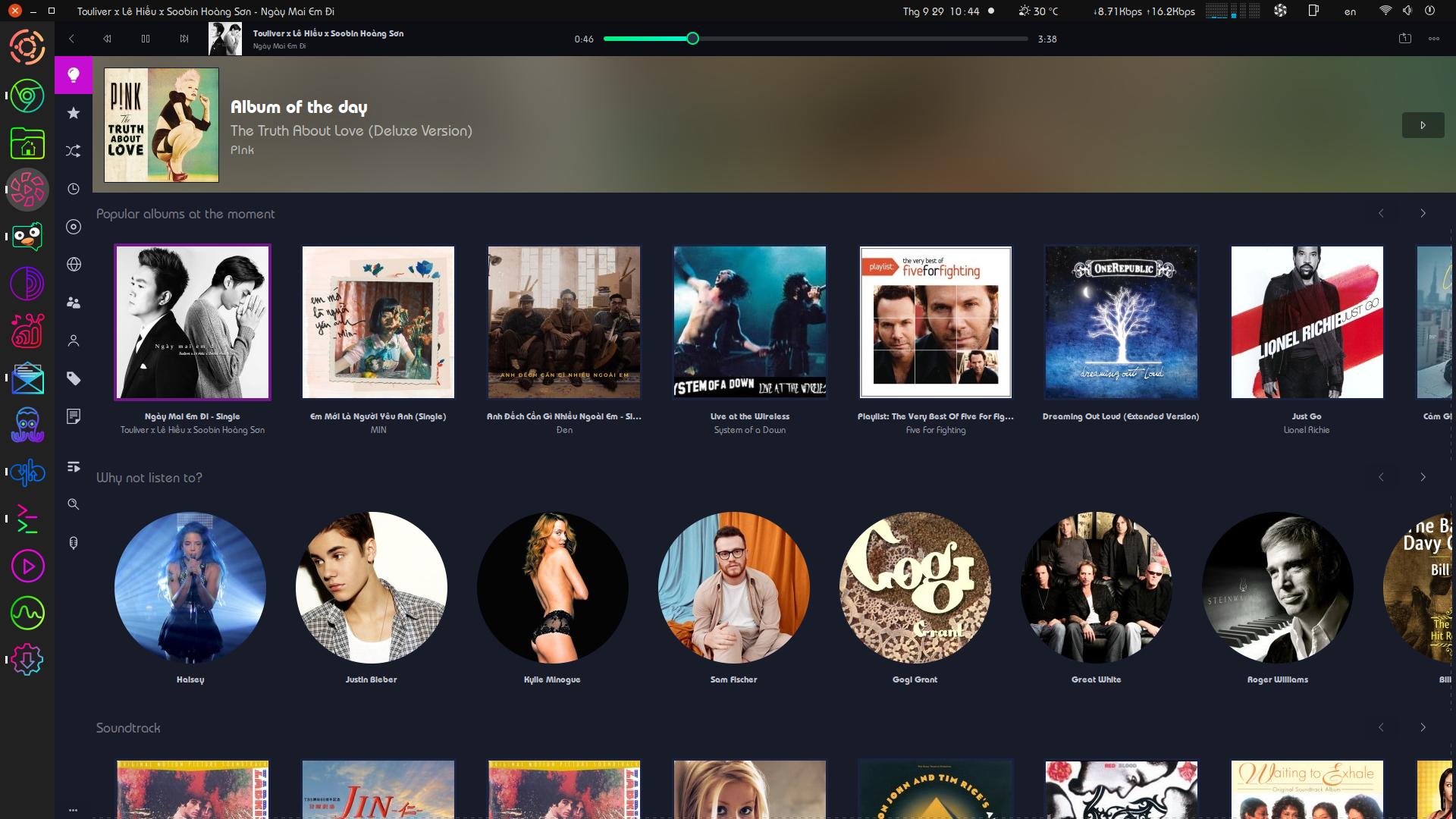Show more 'Why not listen to?' artists
This screenshot has height=819, width=1456.
[1423, 477]
